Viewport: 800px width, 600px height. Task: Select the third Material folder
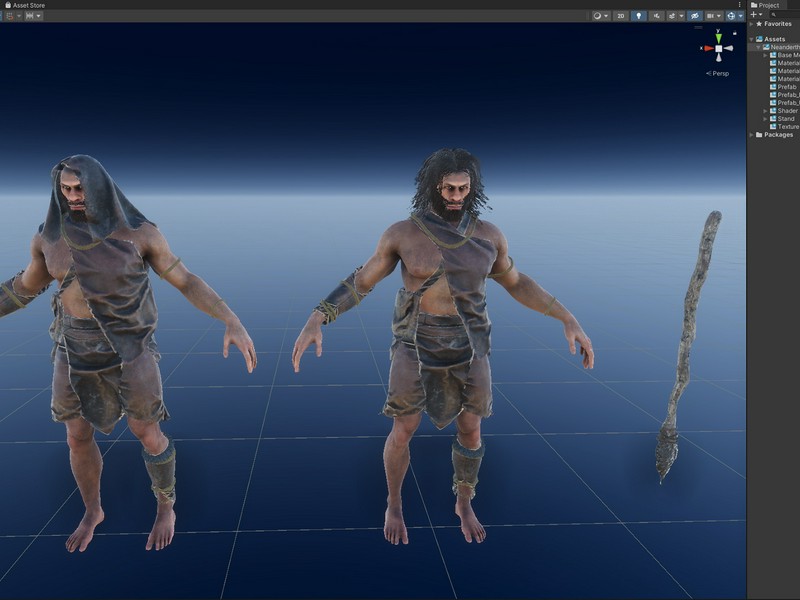pos(785,79)
